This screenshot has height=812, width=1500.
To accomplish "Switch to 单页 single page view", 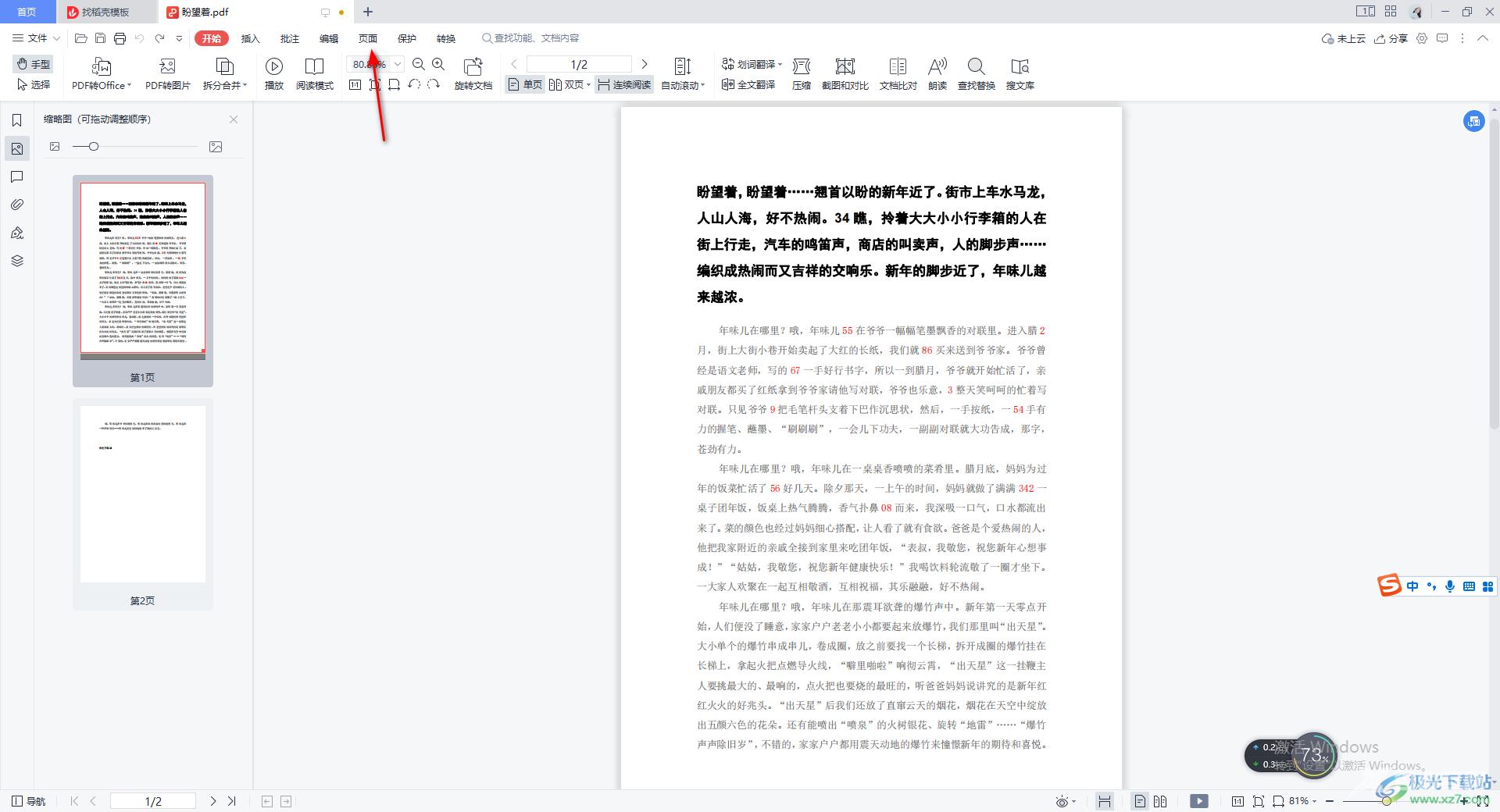I will 525,84.
